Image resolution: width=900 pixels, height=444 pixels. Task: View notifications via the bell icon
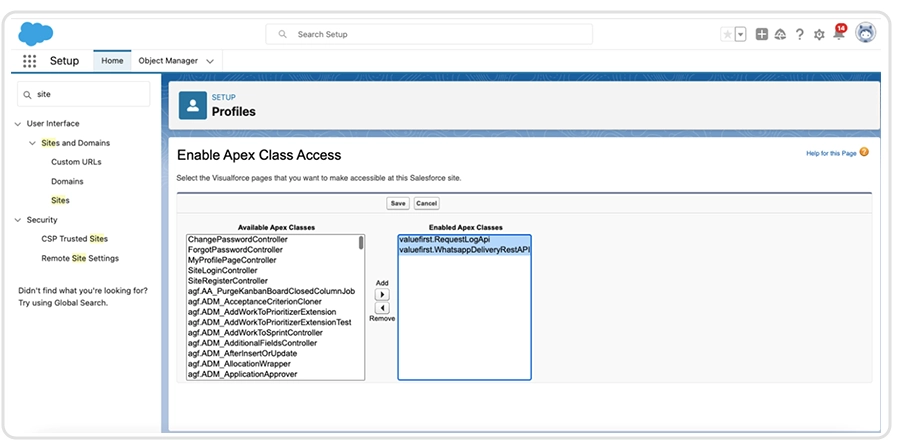click(x=838, y=34)
